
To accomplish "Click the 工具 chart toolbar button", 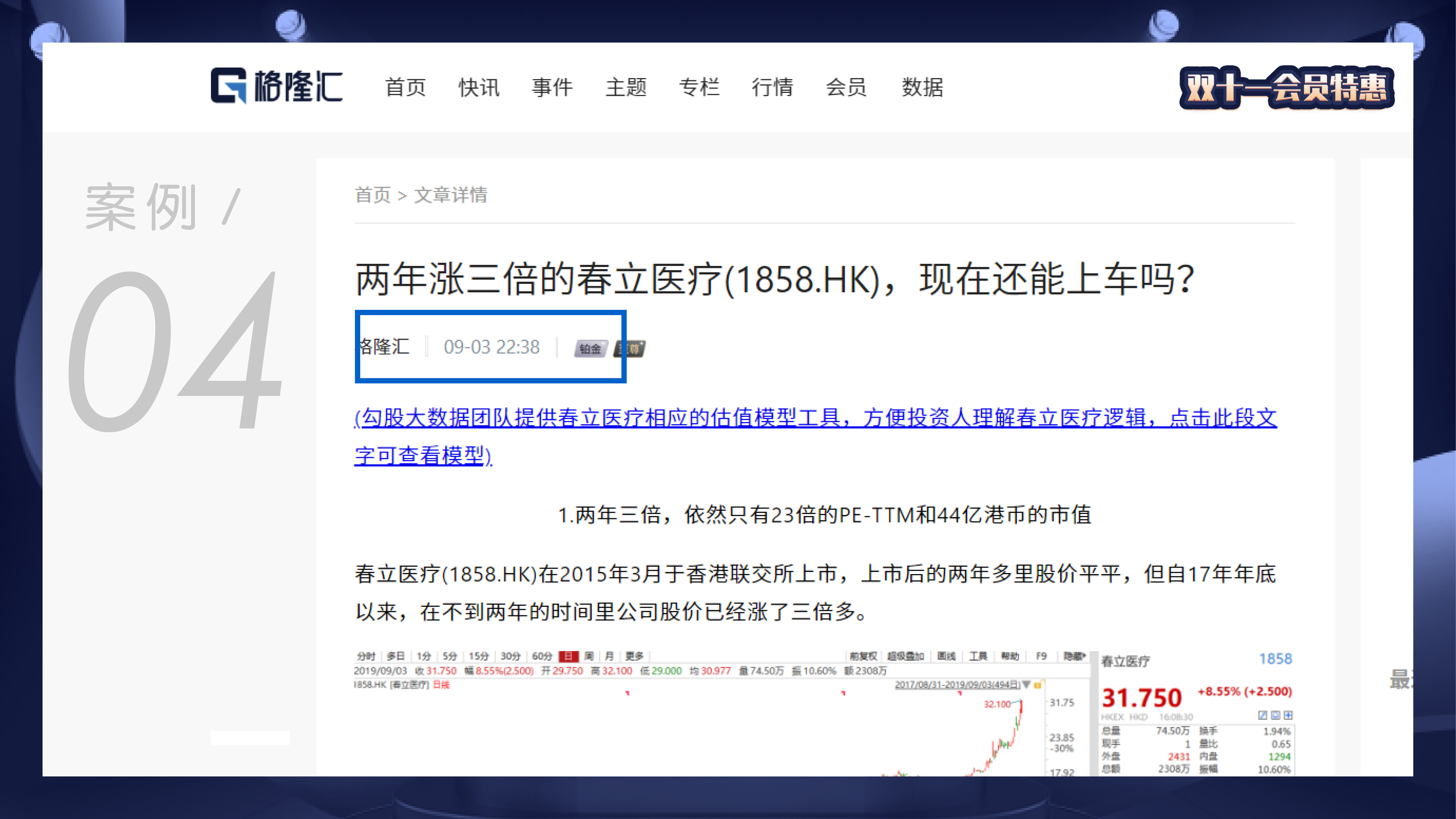I will 978,656.
